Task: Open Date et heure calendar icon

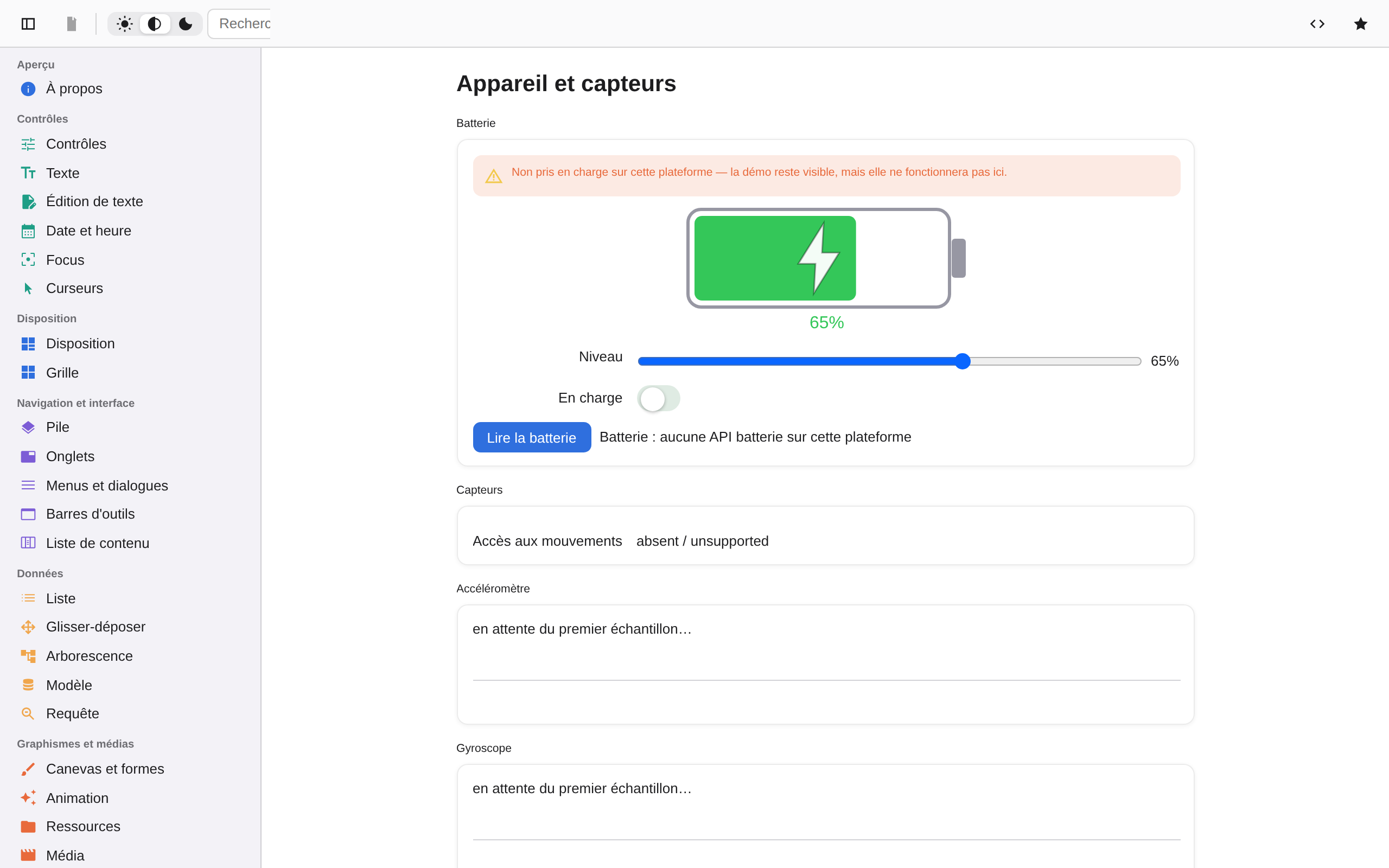Action: [x=28, y=231]
